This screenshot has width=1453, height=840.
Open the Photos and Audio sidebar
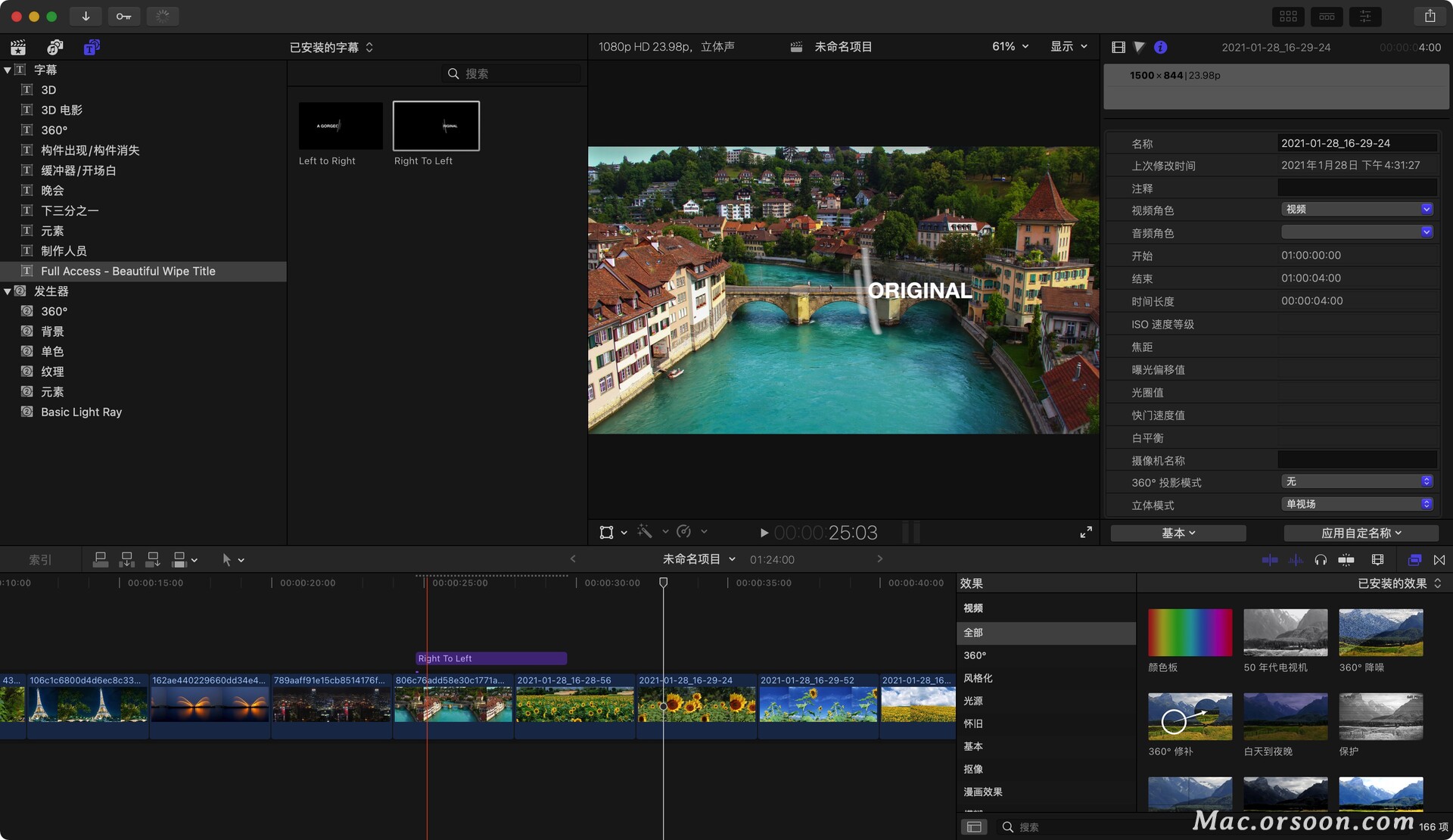click(54, 48)
